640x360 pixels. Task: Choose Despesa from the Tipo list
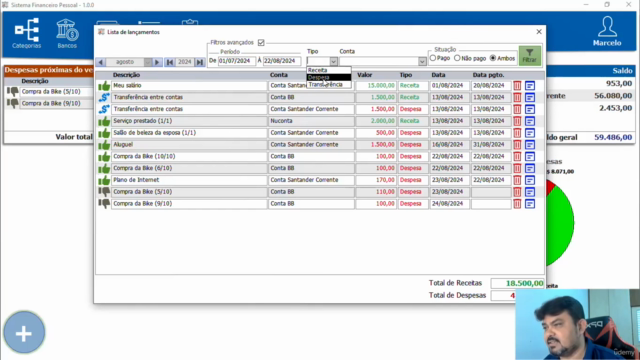pyautogui.click(x=329, y=77)
